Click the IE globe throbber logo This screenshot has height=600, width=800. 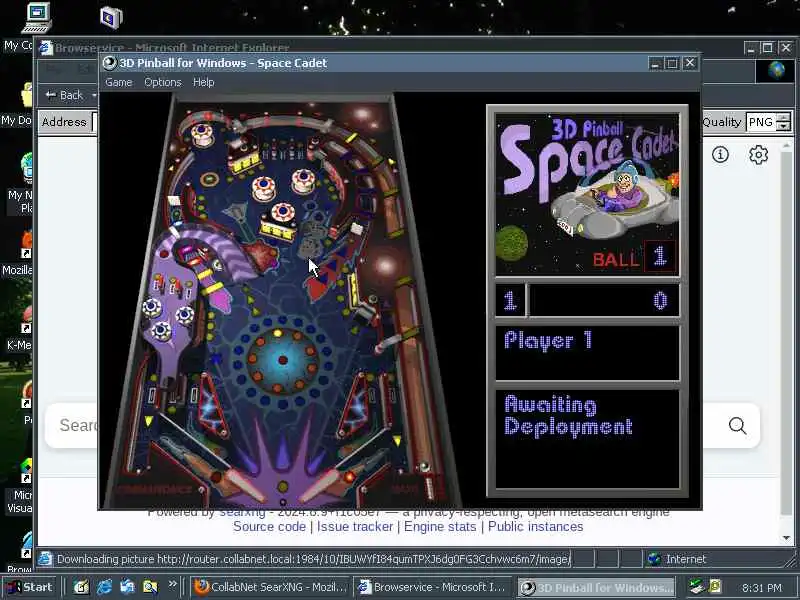point(776,70)
